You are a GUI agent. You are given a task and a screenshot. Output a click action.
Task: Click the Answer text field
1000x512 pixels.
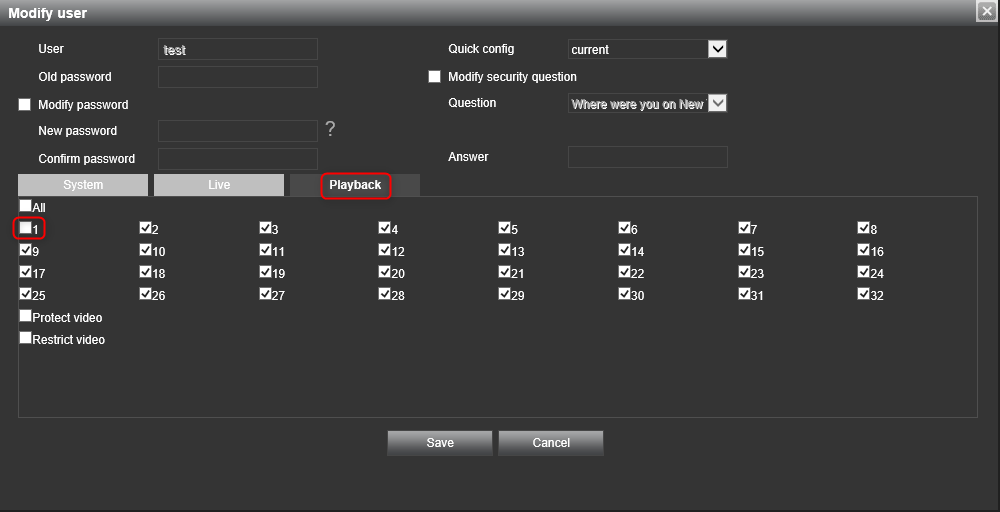tap(647, 157)
